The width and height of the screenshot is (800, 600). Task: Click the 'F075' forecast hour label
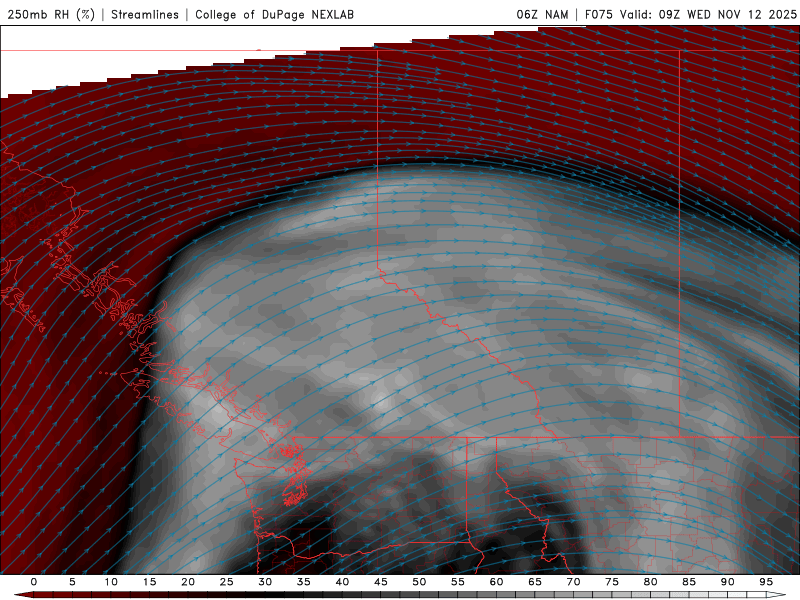[x=599, y=15]
